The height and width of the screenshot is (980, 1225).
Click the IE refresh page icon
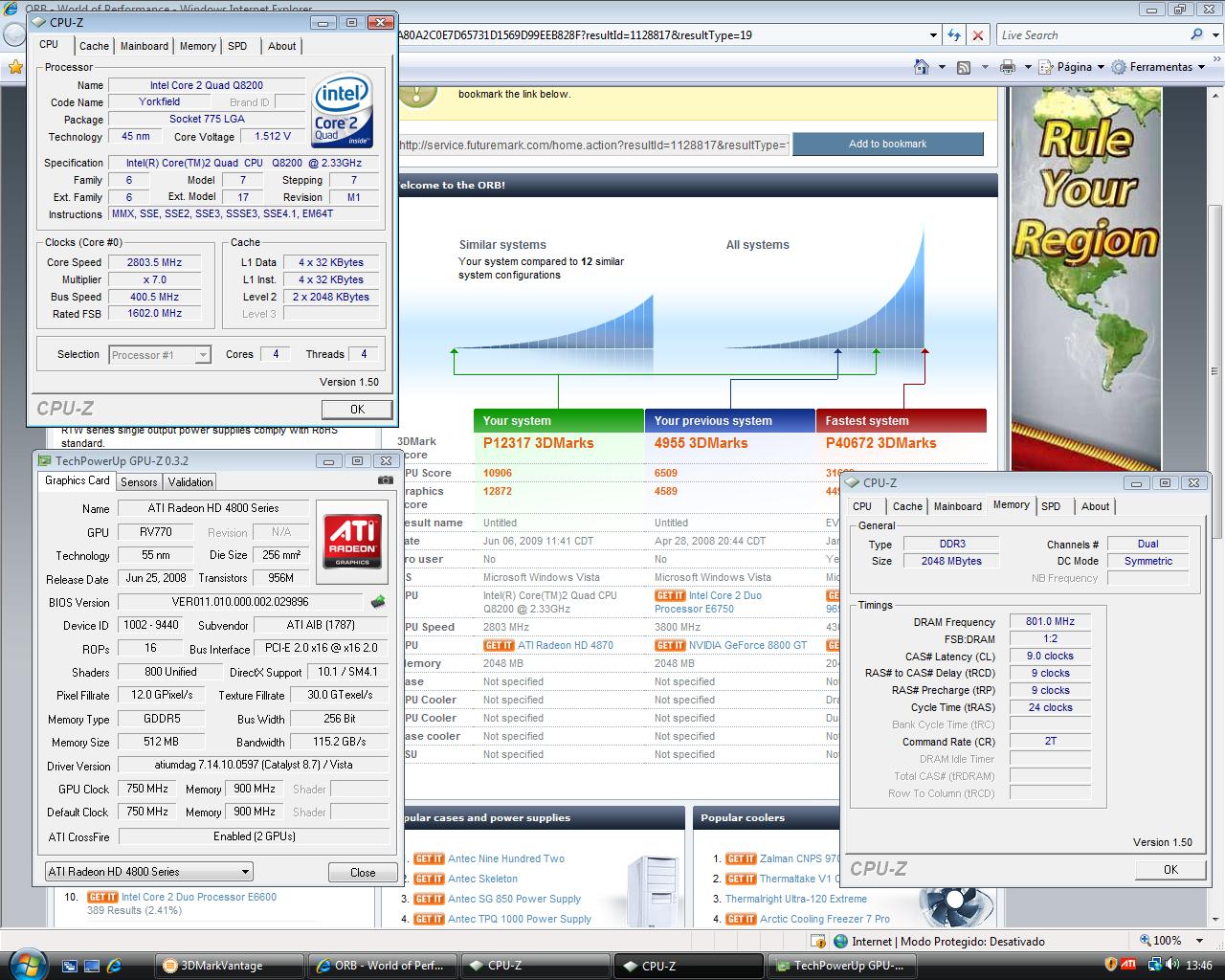(954, 35)
